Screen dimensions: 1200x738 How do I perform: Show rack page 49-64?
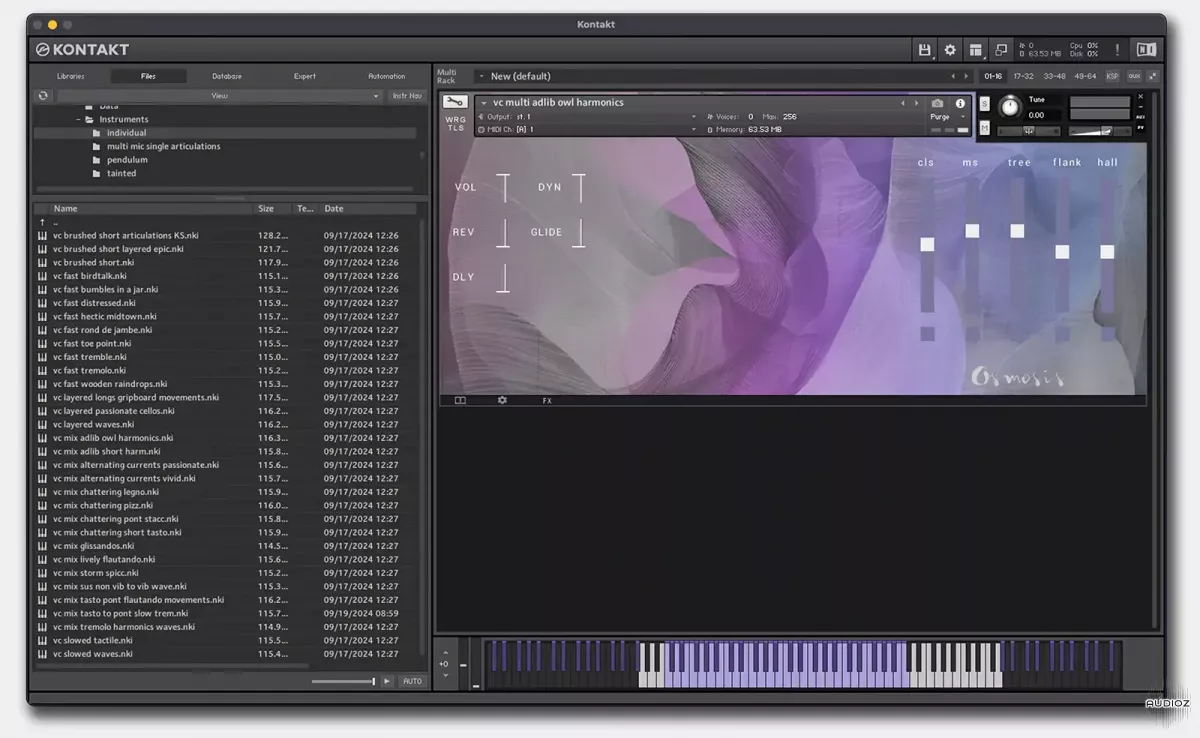click(1085, 76)
